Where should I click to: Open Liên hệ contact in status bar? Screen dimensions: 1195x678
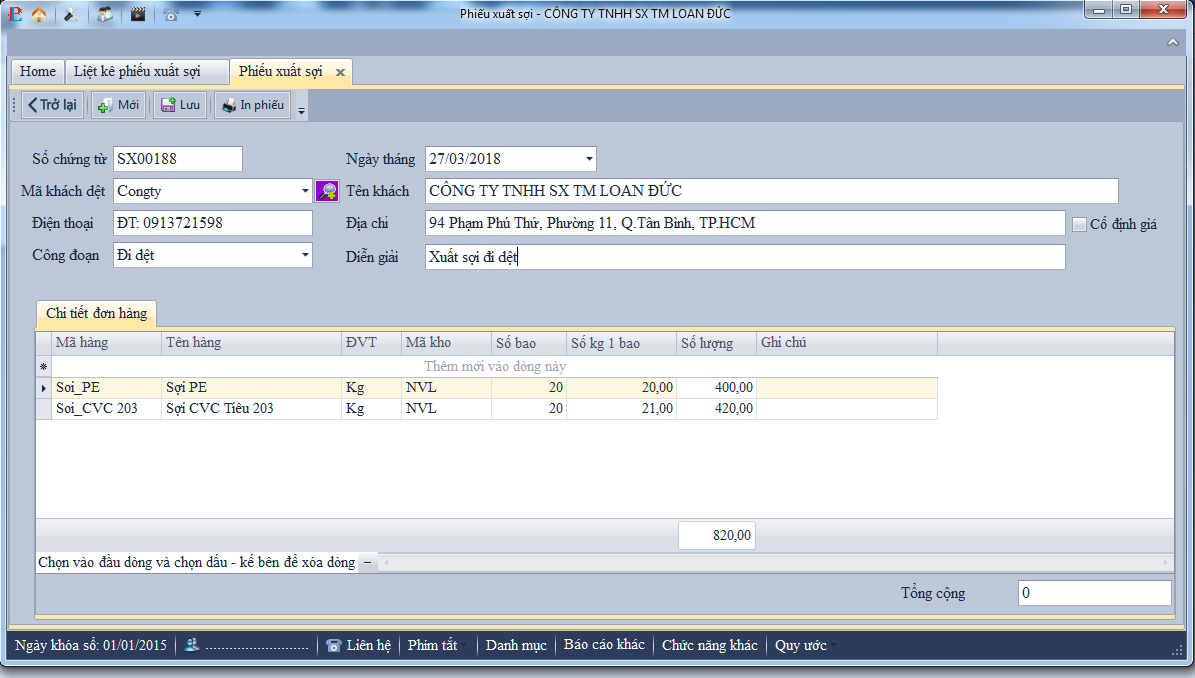click(x=358, y=645)
